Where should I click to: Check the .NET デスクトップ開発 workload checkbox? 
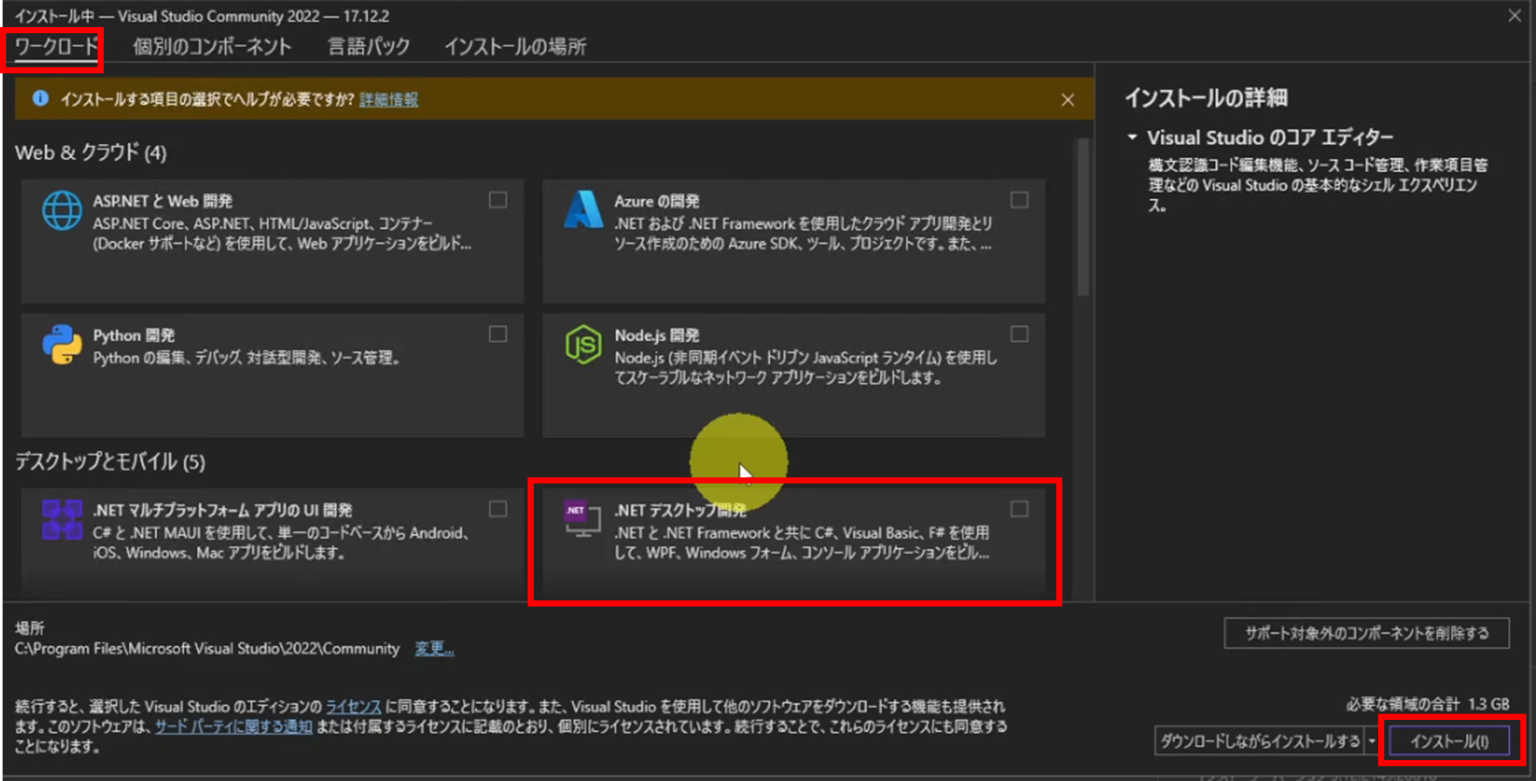coord(1019,509)
